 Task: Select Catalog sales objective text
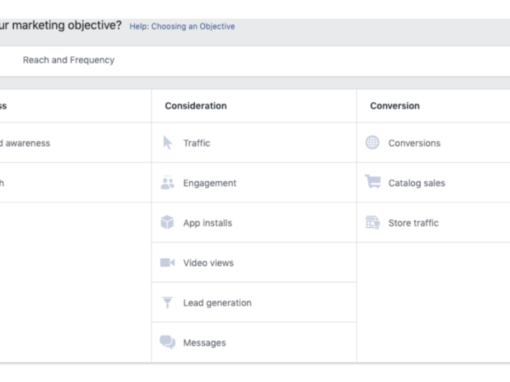(x=417, y=183)
